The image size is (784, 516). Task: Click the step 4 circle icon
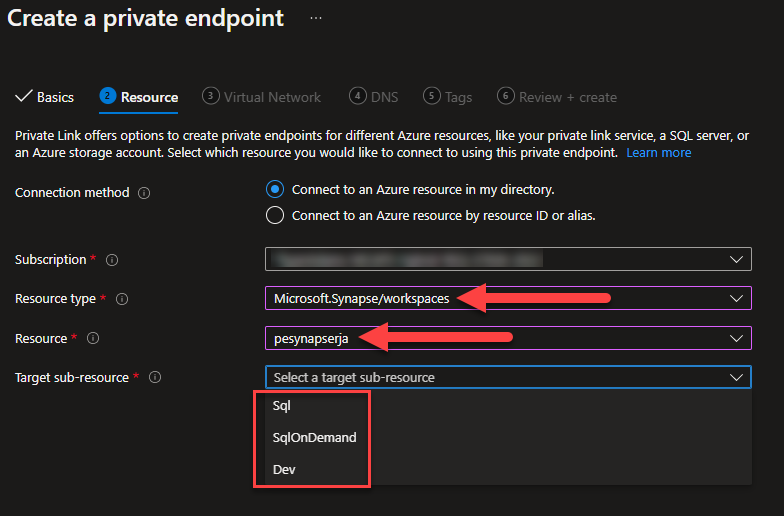358,96
